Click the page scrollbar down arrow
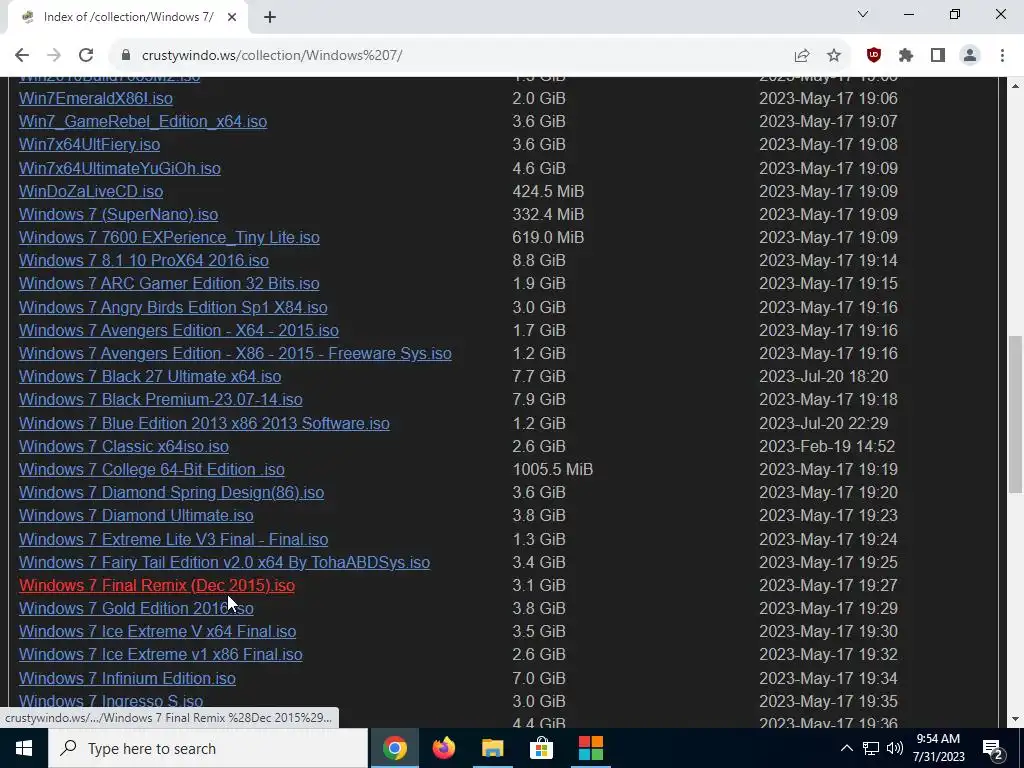The height and width of the screenshot is (768, 1024). [1015, 719]
